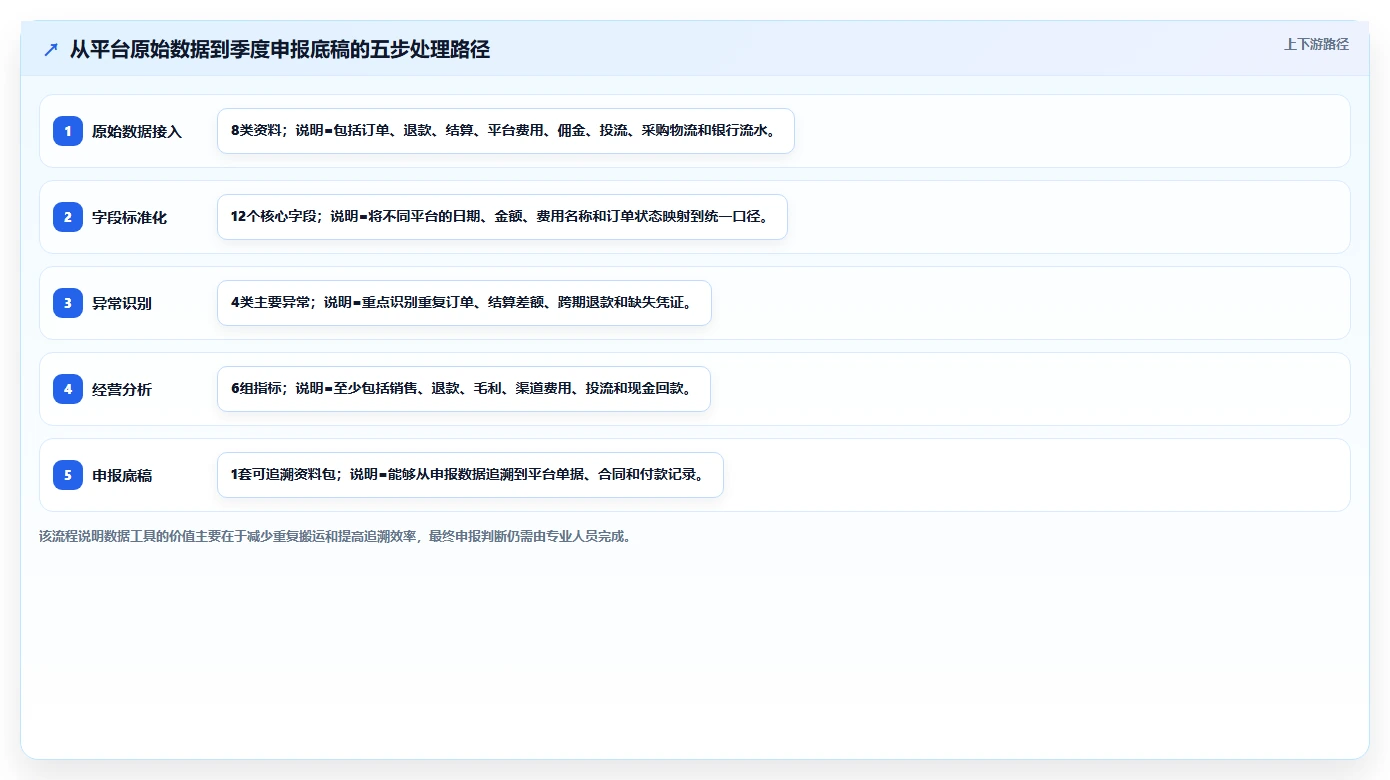Click the 1套可追溯资料包 description box
Viewport: 1390px width, 780px height.
click(x=470, y=475)
